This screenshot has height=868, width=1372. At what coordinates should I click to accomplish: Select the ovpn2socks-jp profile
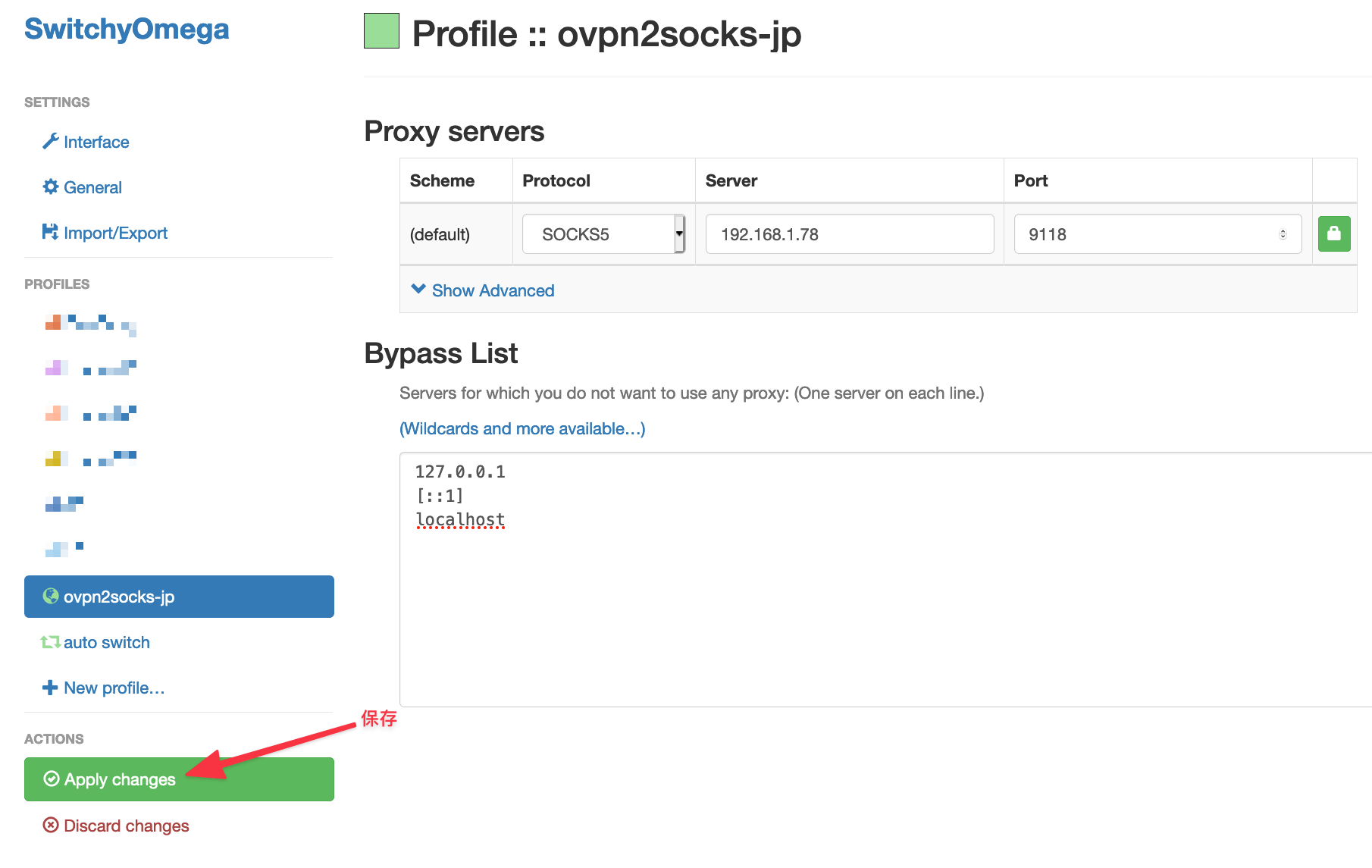[x=179, y=597]
